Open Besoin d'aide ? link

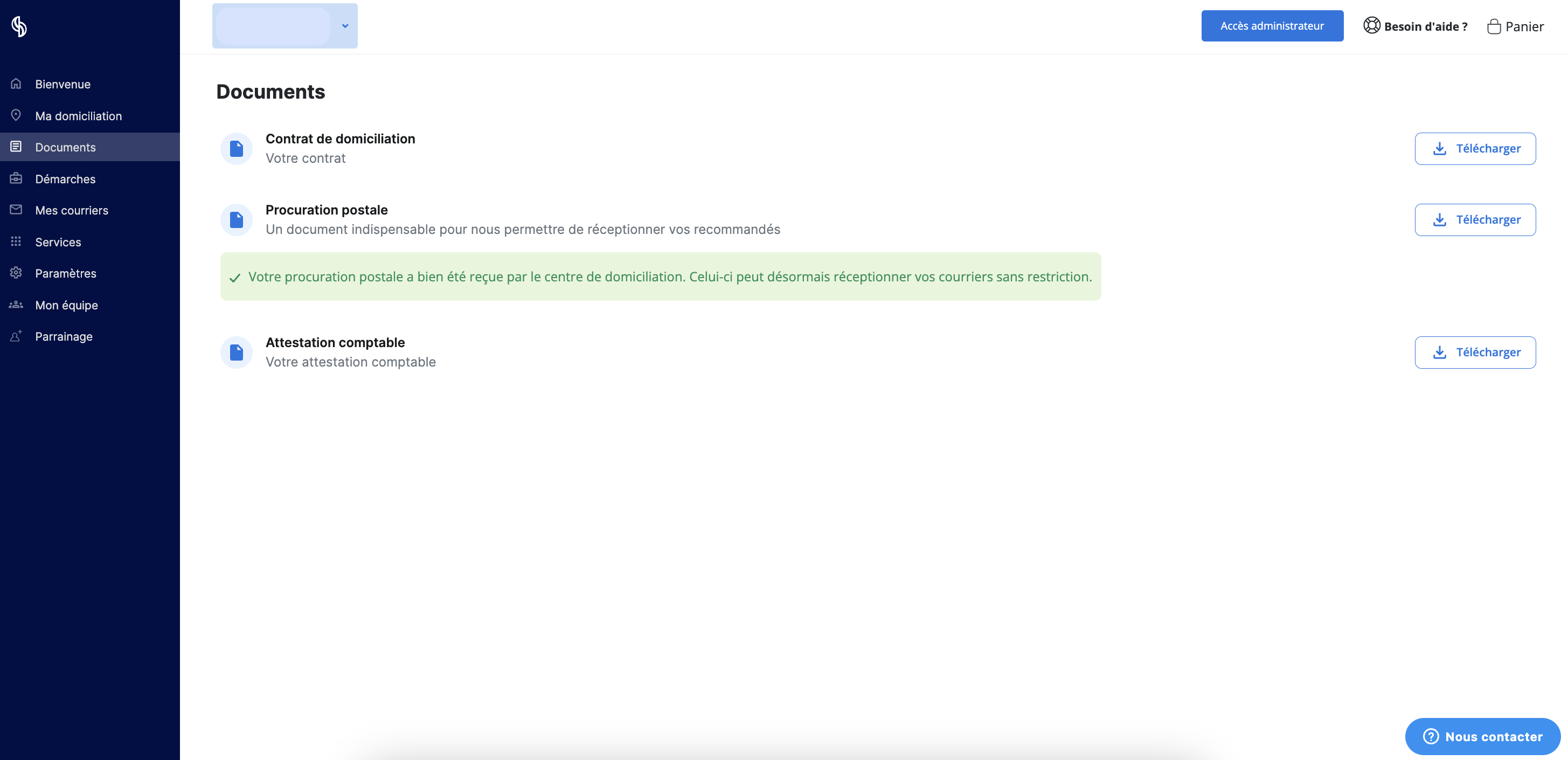(x=1415, y=26)
